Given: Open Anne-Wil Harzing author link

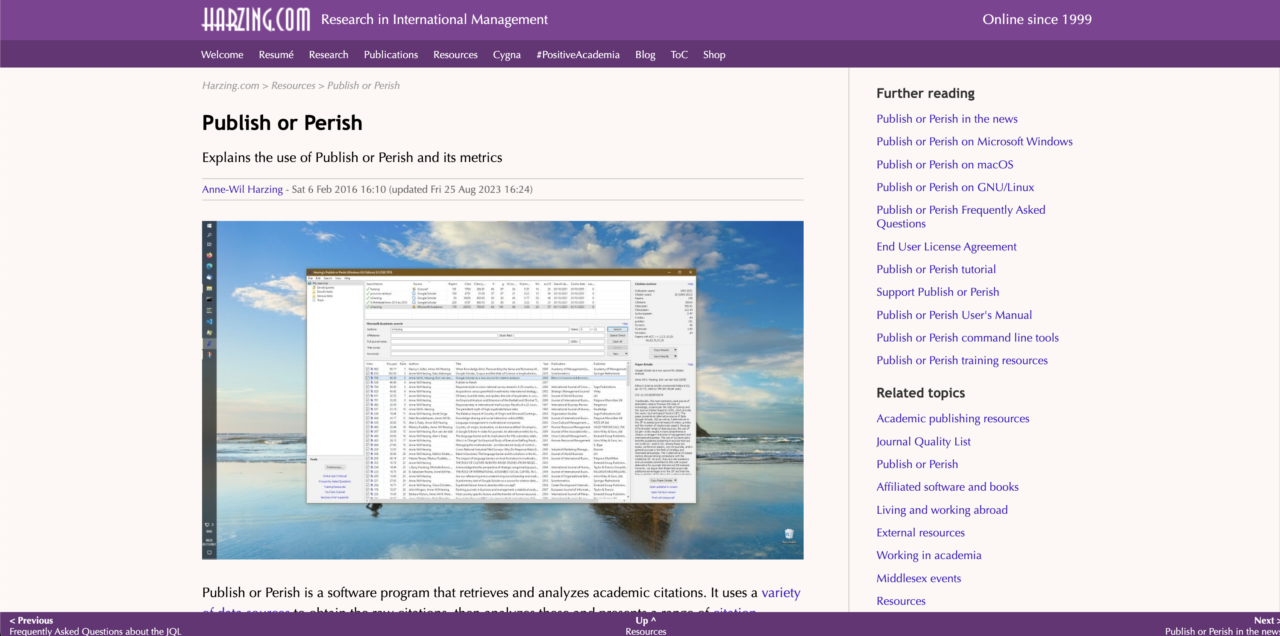Looking at the screenshot, I should tap(243, 189).
